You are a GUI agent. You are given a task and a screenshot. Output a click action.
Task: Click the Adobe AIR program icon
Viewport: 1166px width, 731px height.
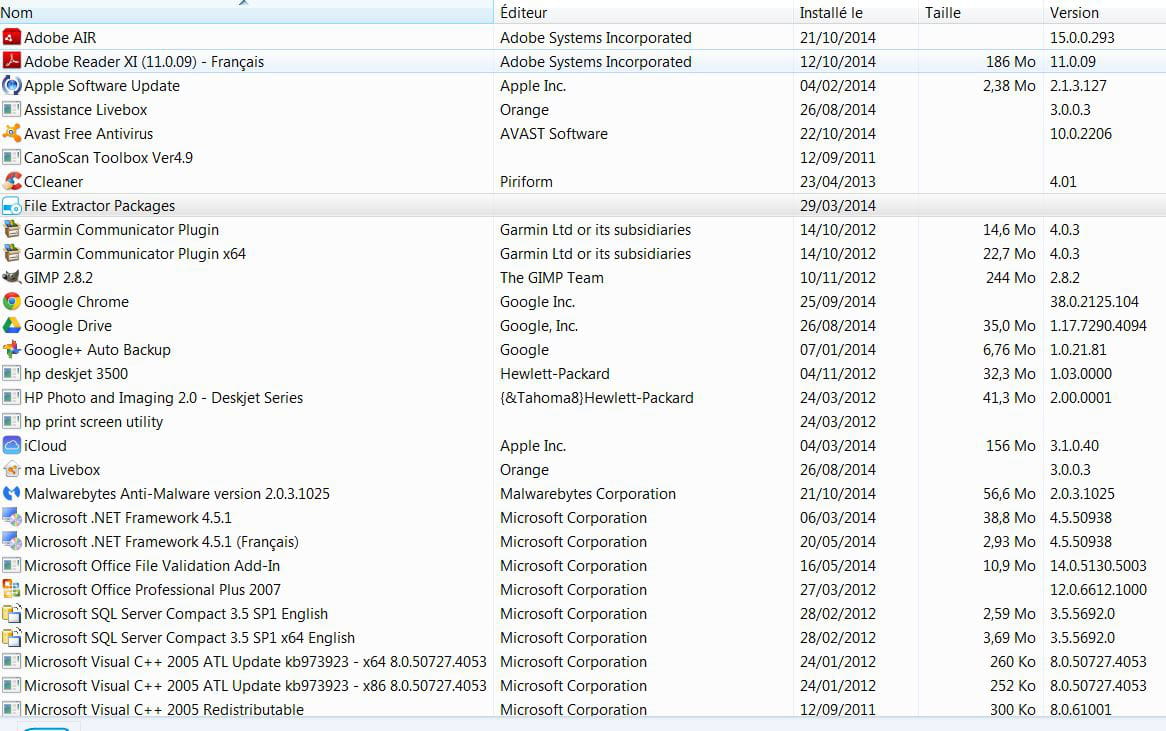pyautogui.click(x=11, y=37)
